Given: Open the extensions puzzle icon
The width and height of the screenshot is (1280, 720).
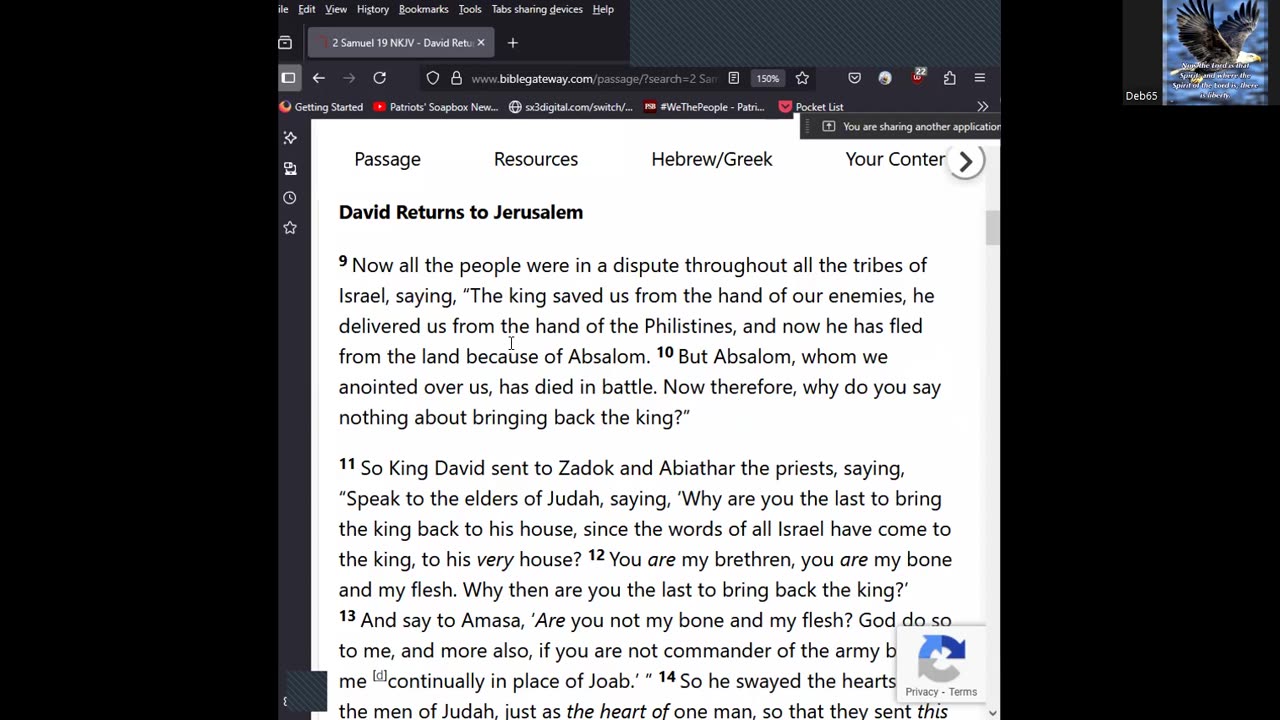Looking at the screenshot, I should point(949,78).
